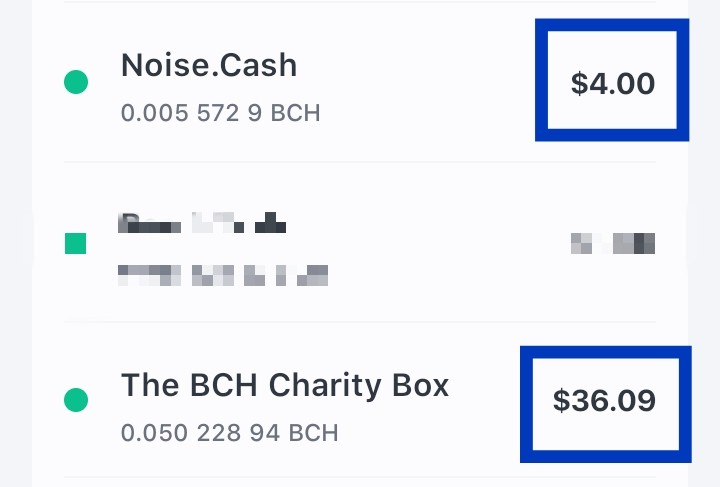Click divider line beneath The BCH Charity Box row
Image resolution: width=720 pixels, height=487 pixels.
click(360, 478)
